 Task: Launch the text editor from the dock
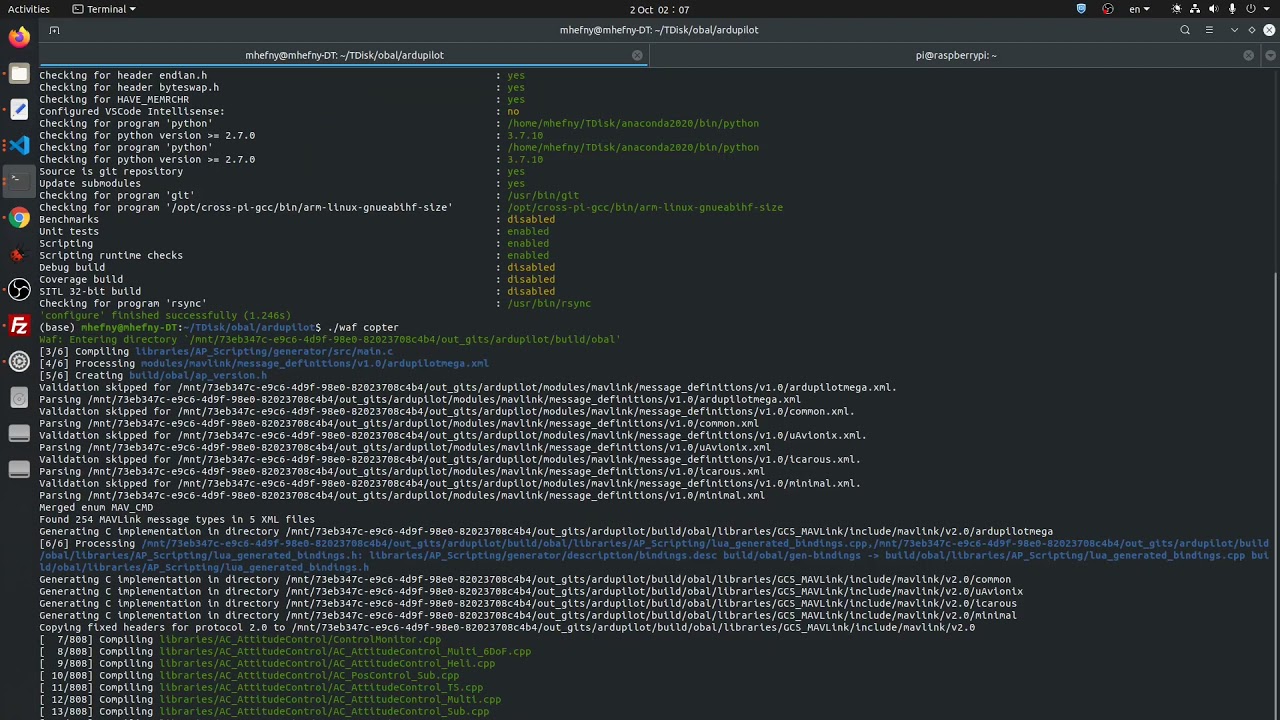[x=19, y=109]
